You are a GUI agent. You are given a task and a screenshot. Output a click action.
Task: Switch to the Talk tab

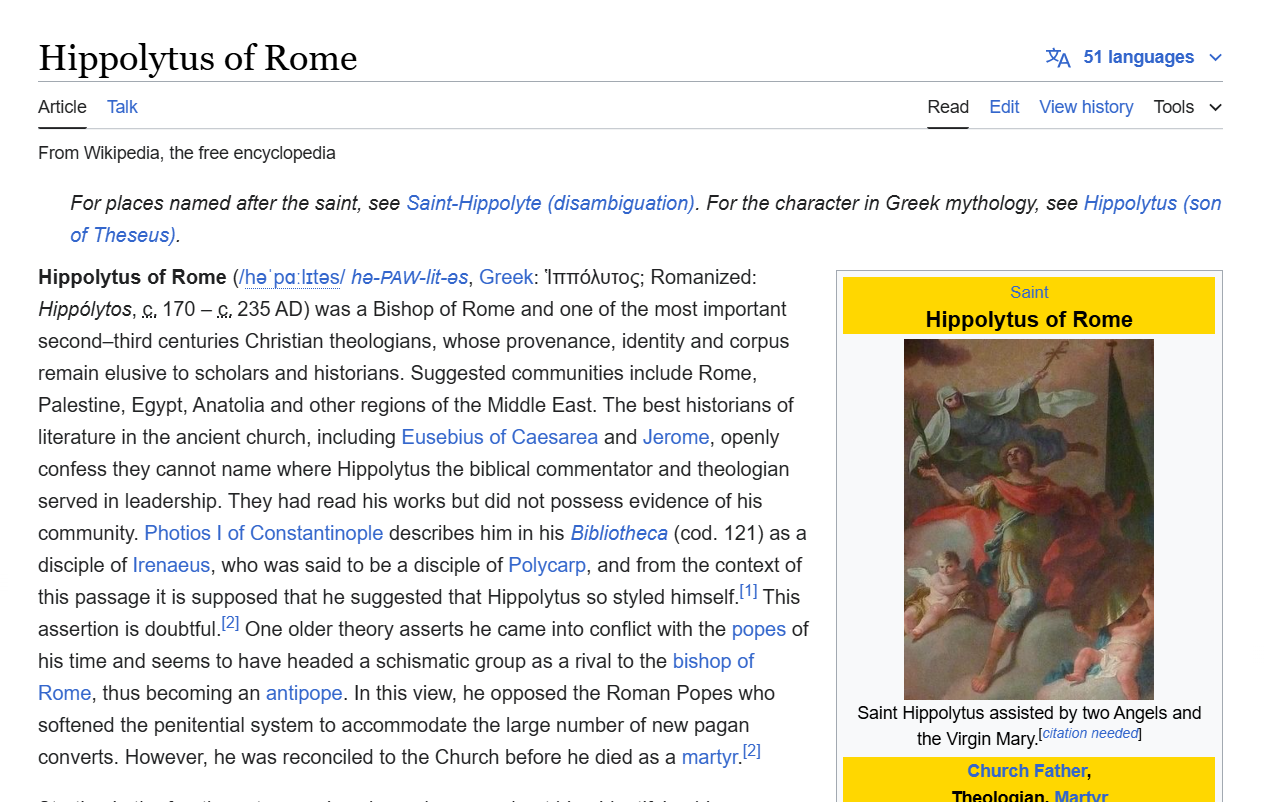tap(122, 107)
